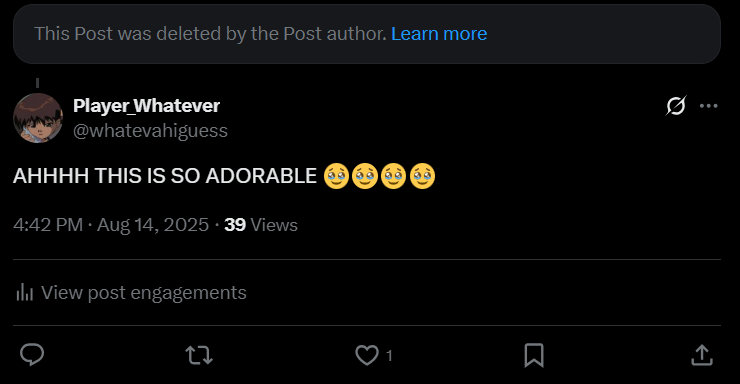This screenshot has width=740, height=384.
Task: View post engagements
Action: [x=131, y=292]
